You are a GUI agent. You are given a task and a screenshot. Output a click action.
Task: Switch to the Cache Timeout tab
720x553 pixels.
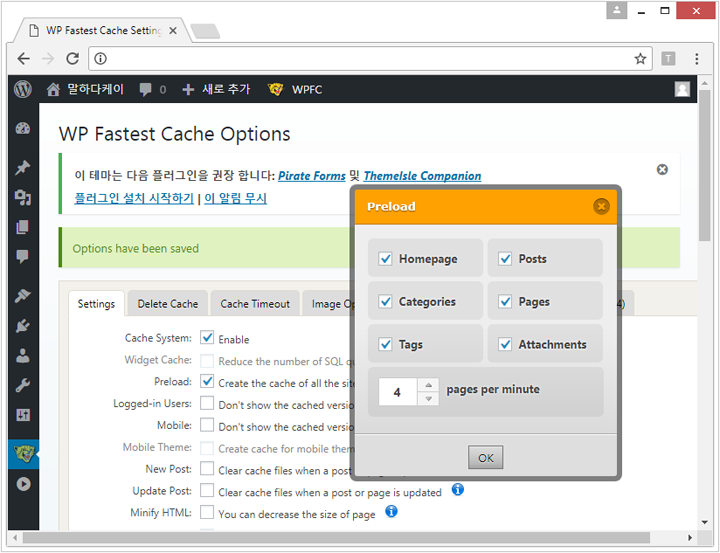255,304
